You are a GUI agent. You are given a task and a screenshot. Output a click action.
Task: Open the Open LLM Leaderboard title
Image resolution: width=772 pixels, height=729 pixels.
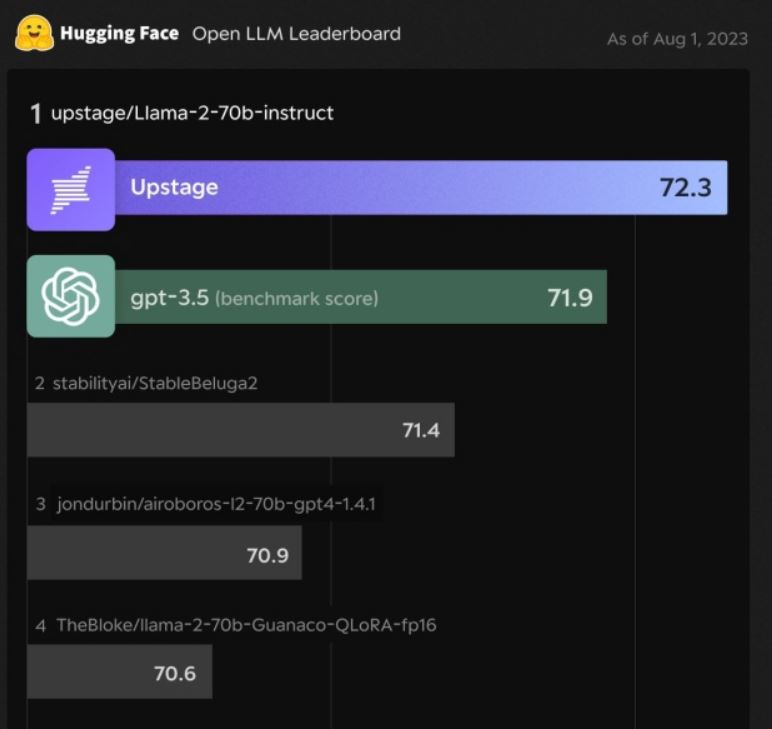296,34
